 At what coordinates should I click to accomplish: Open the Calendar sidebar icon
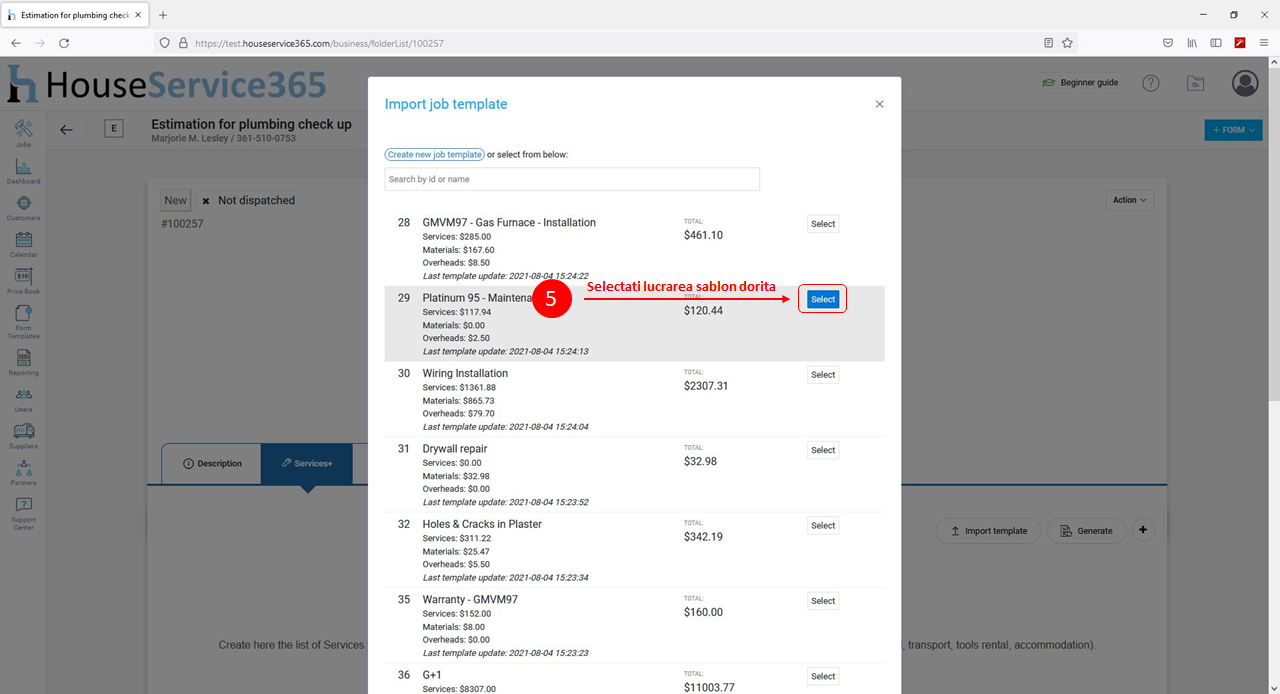tap(24, 243)
